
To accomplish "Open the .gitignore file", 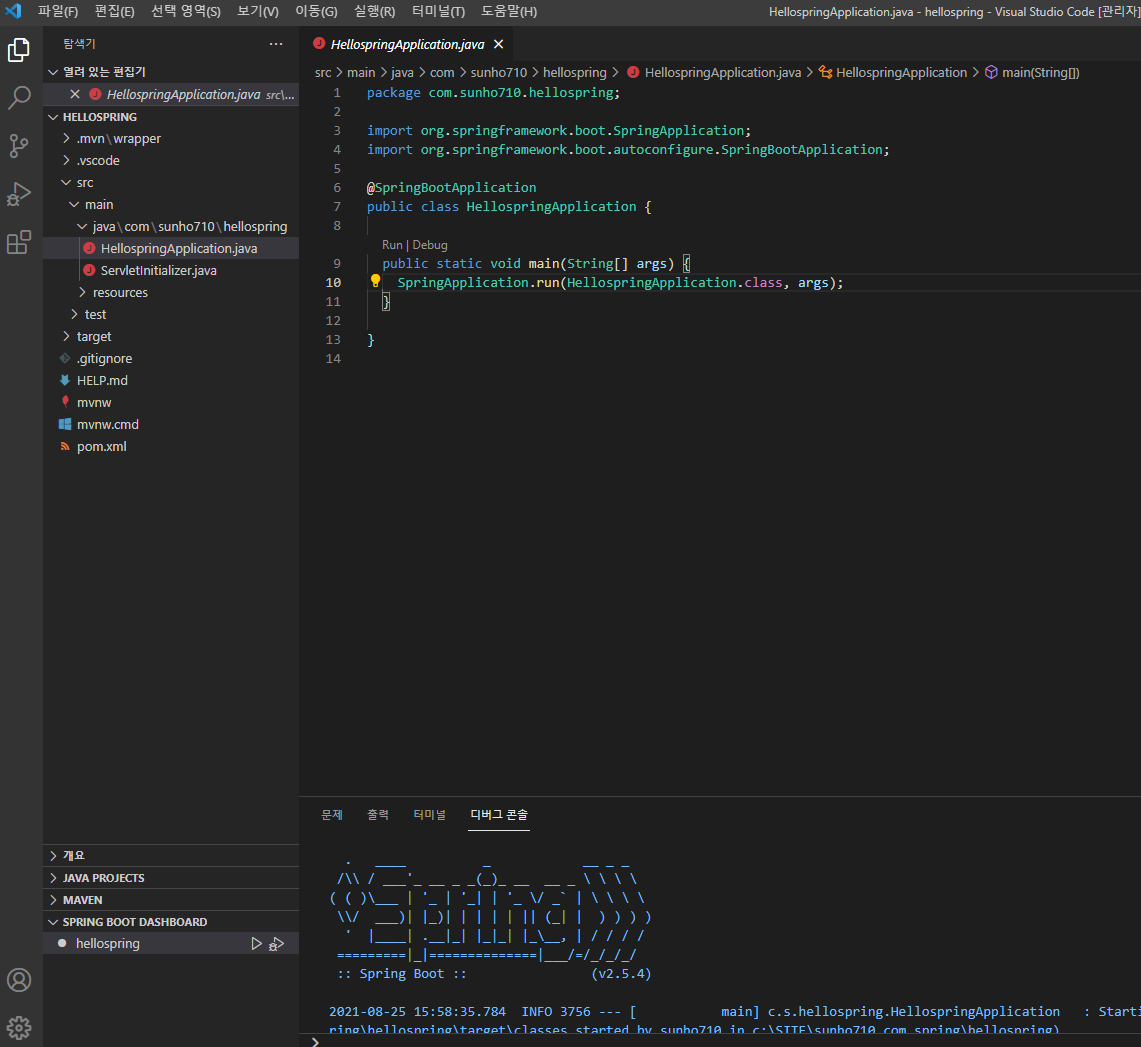I will click(x=104, y=359).
